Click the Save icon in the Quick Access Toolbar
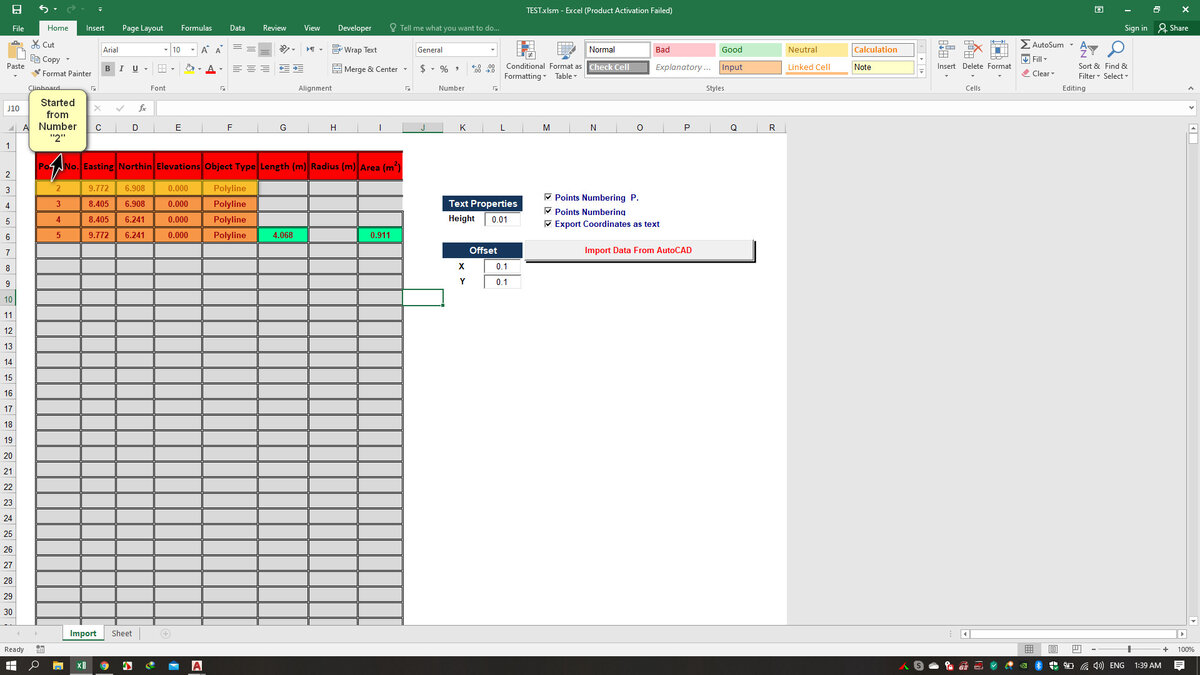Image resolution: width=1200 pixels, height=675 pixels. (18, 10)
